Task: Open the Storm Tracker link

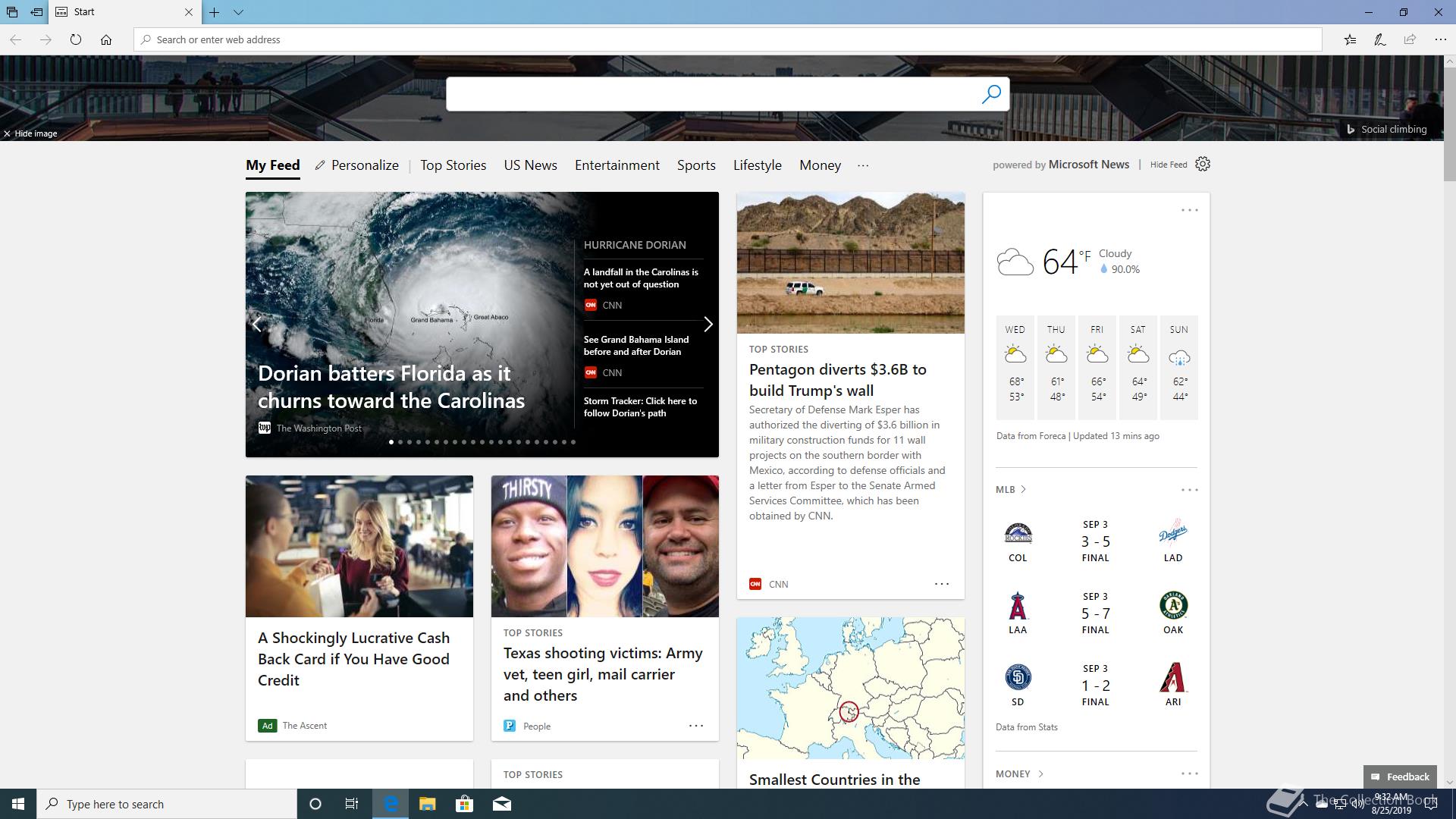Action: pyautogui.click(x=640, y=407)
